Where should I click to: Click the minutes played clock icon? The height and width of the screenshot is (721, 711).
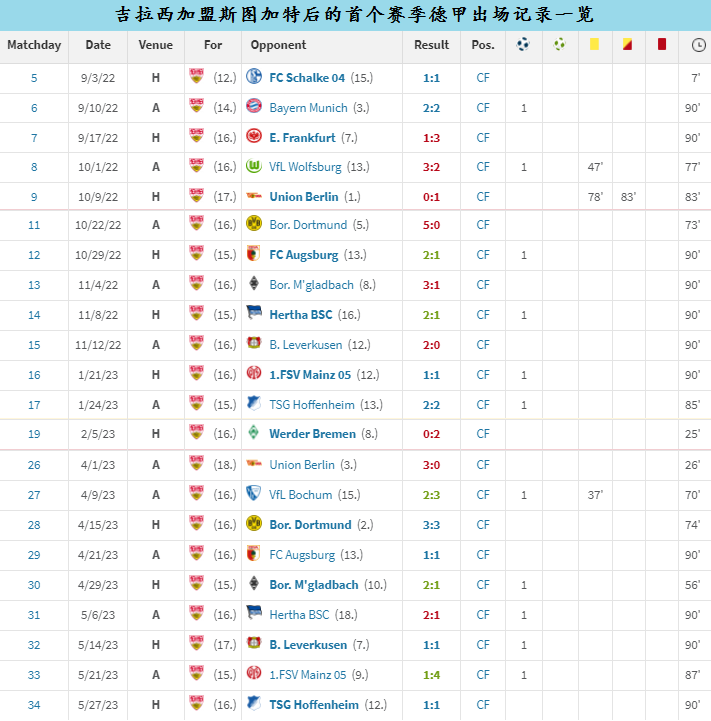pyautogui.click(x=697, y=45)
